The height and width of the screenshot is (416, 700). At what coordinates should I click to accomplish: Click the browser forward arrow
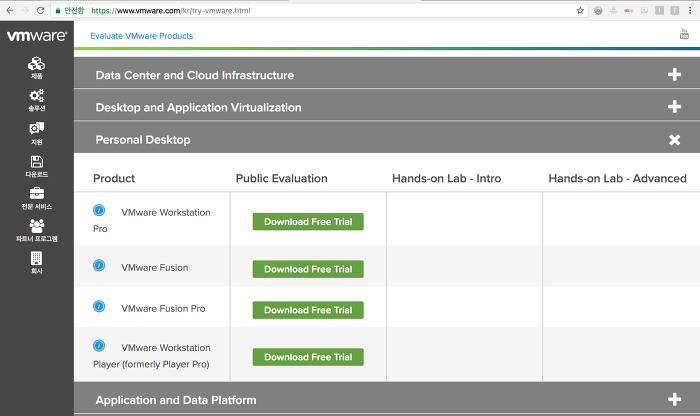click(x=25, y=10)
